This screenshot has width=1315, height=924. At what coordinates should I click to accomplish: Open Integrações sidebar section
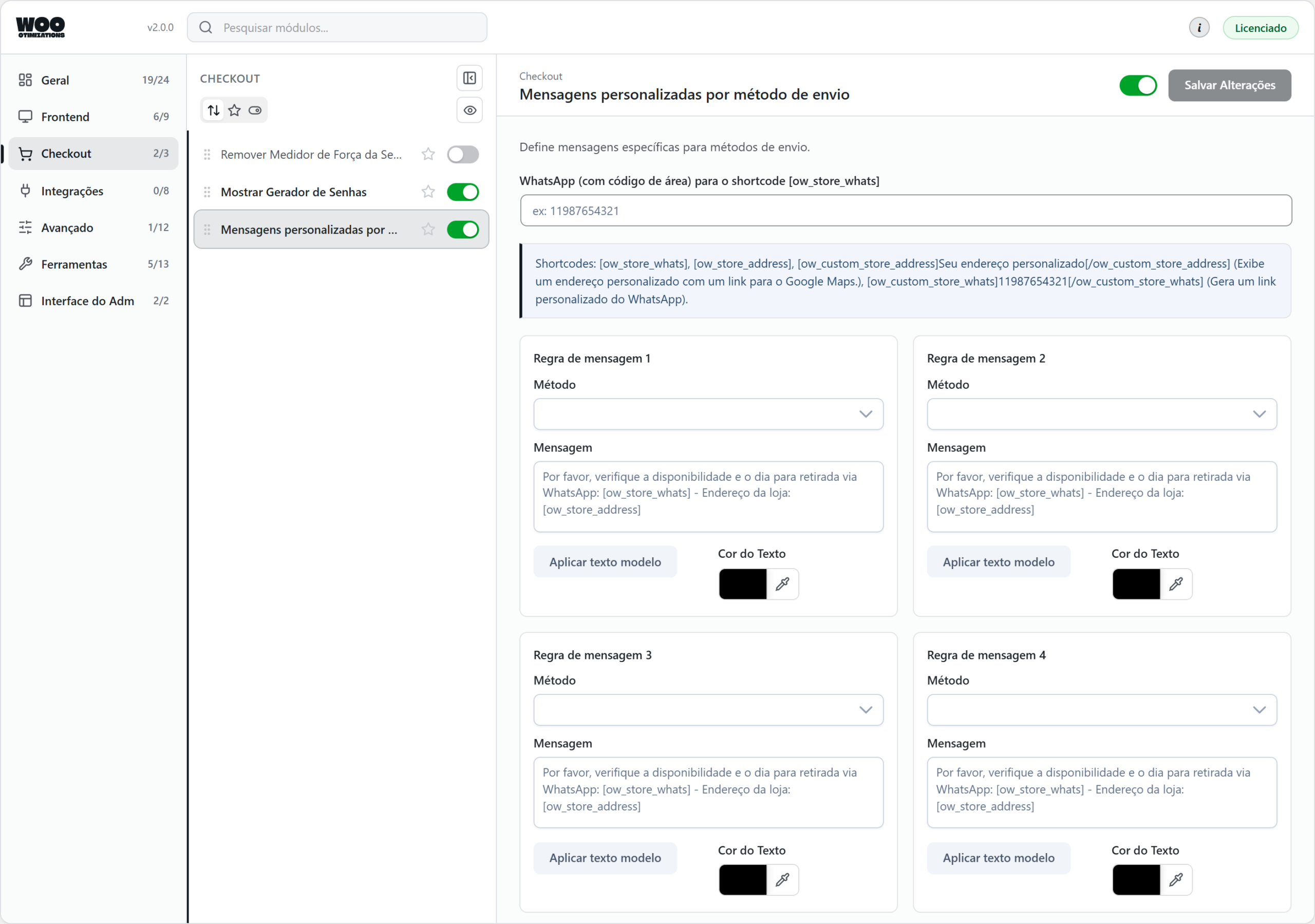tap(93, 191)
